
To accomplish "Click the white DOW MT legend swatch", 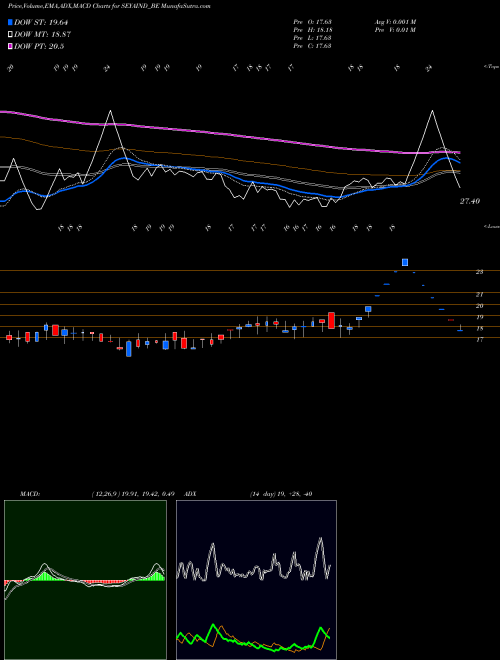I will (x=10, y=35).
